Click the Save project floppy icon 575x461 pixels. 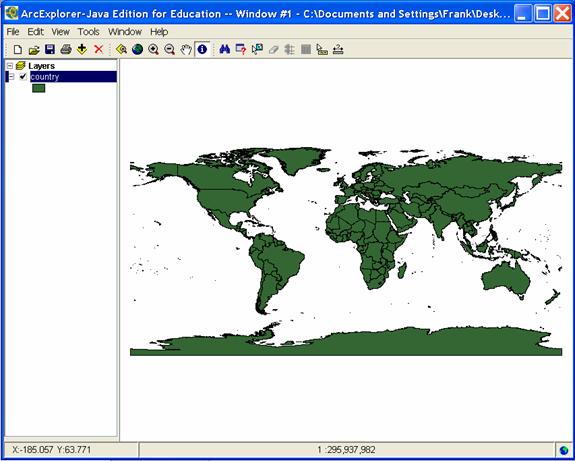(x=50, y=49)
